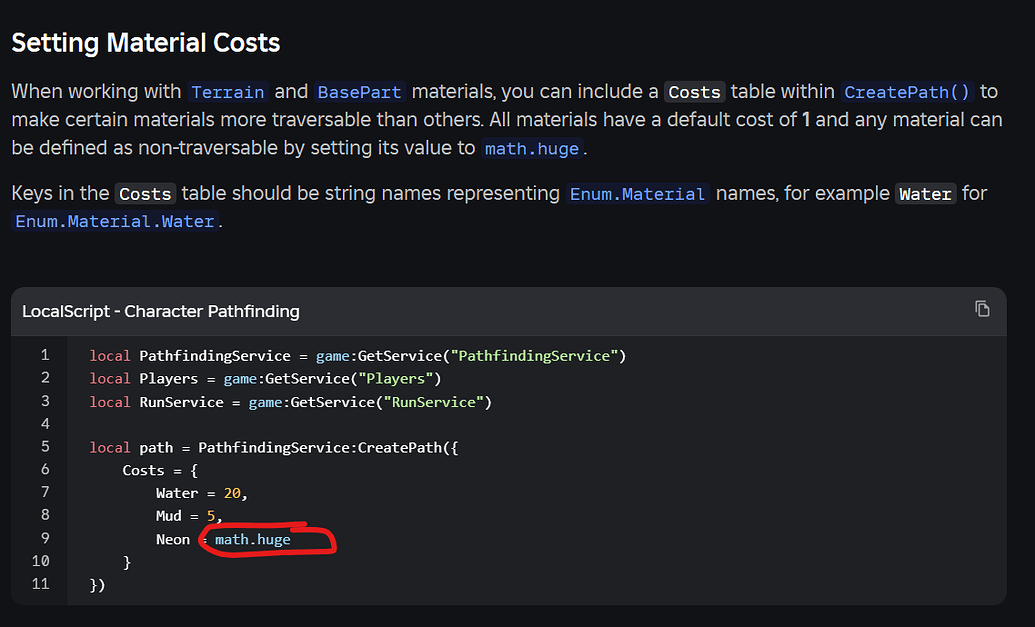This screenshot has height=627, width=1035.
Task: Click line number 5 in the code gutter
Action: tap(45, 447)
